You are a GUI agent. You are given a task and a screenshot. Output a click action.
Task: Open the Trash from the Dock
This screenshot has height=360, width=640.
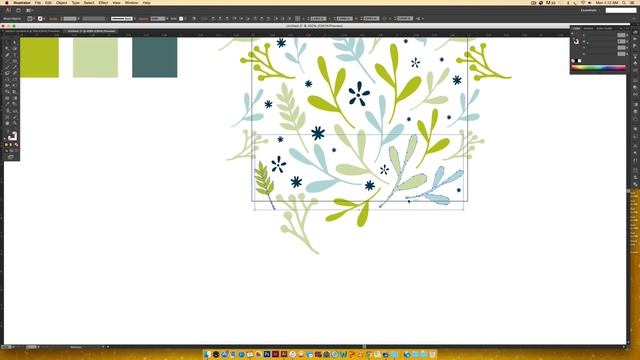432,354
